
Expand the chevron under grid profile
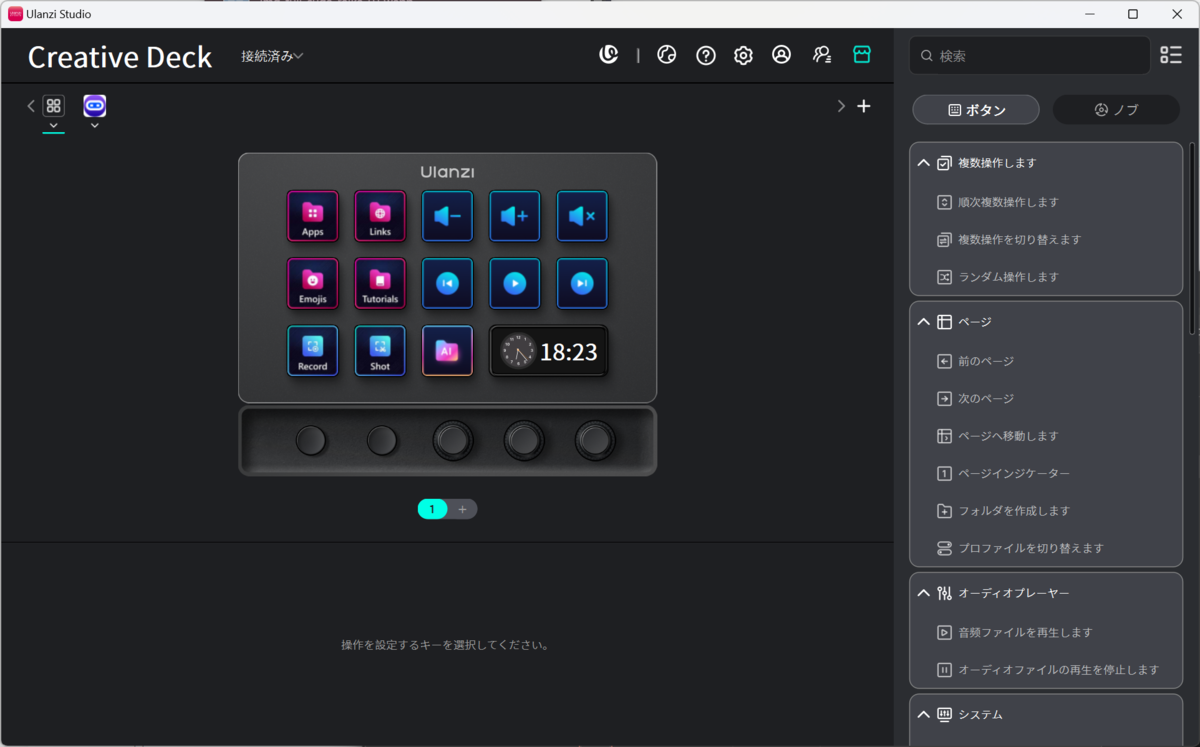tap(54, 126)
